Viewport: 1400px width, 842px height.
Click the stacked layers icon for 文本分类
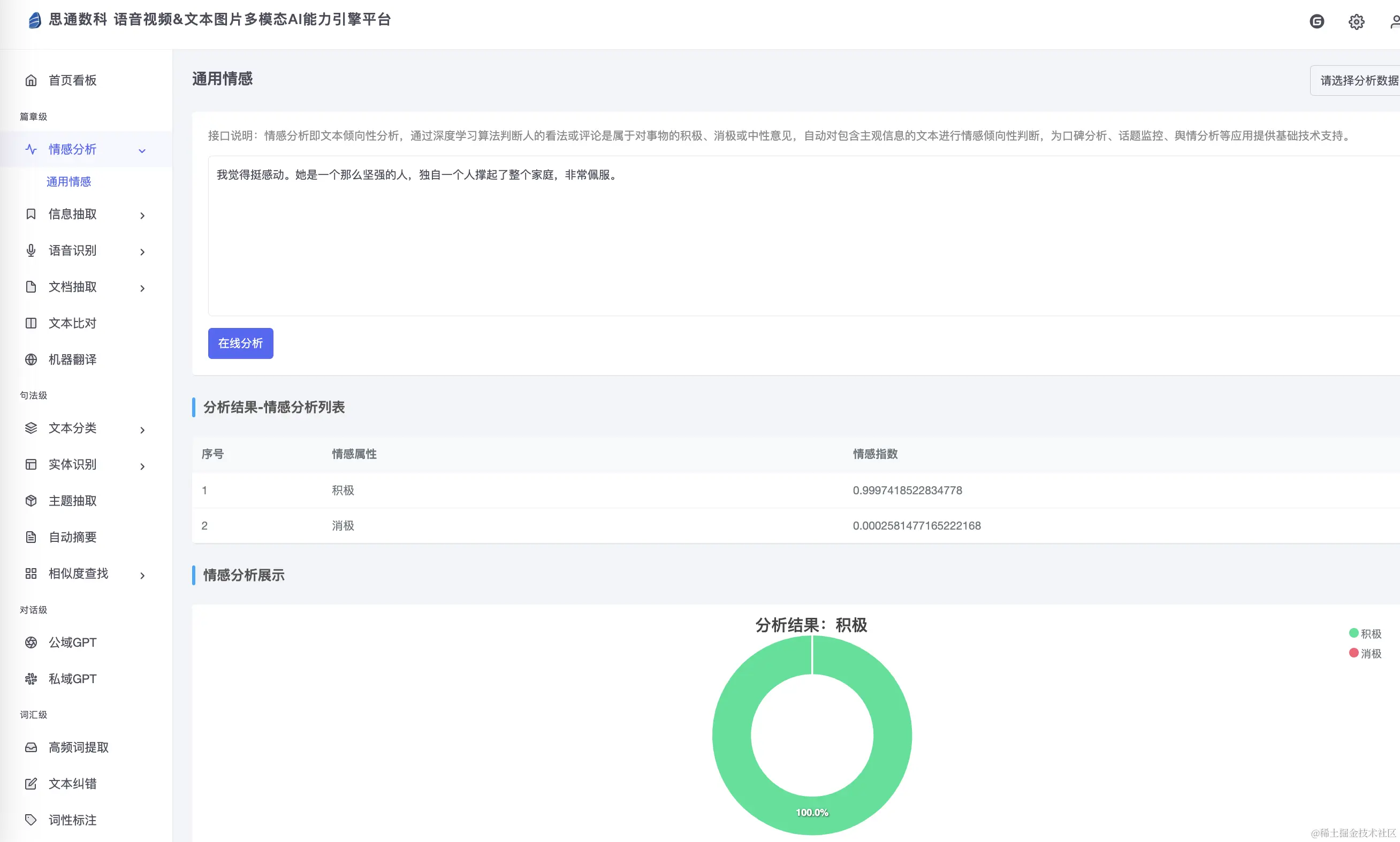pyautogui.click(x=31, y=428)
